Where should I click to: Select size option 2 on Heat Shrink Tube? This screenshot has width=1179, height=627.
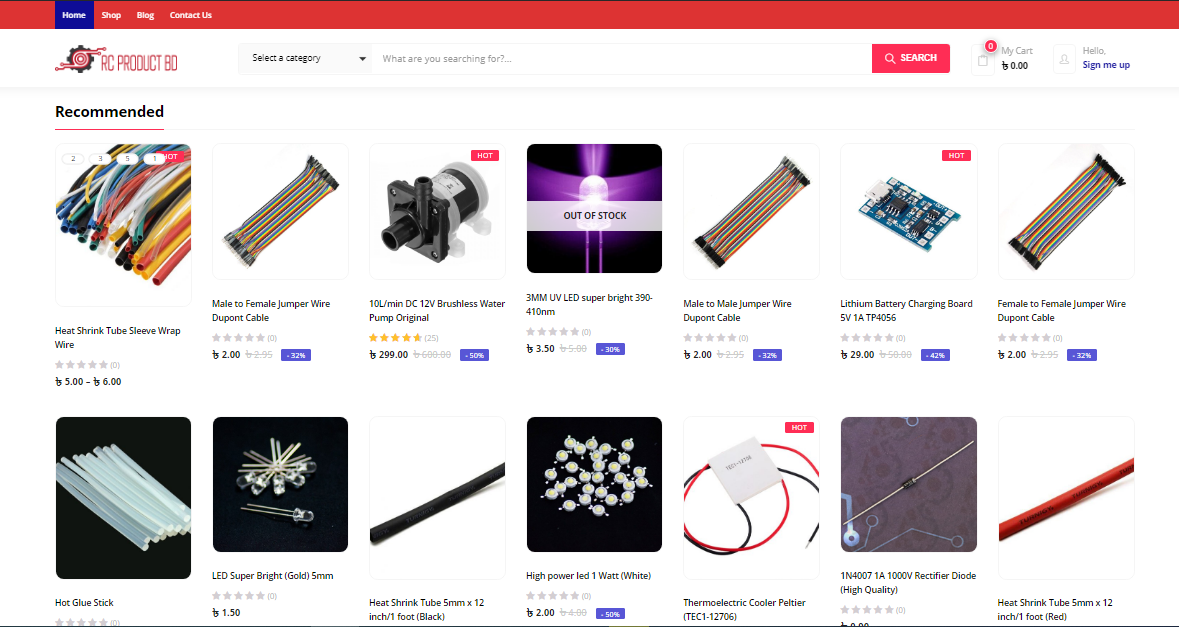pos(73,159)
